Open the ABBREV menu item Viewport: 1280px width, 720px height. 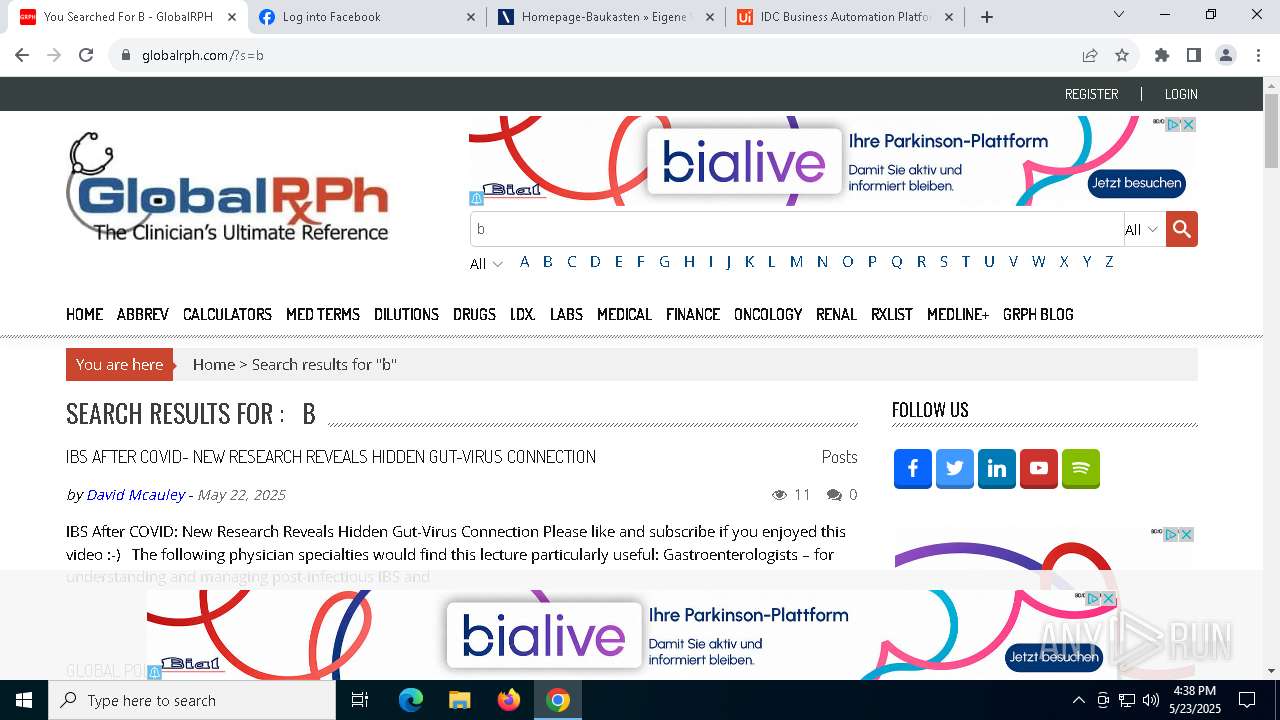point(143,314)
